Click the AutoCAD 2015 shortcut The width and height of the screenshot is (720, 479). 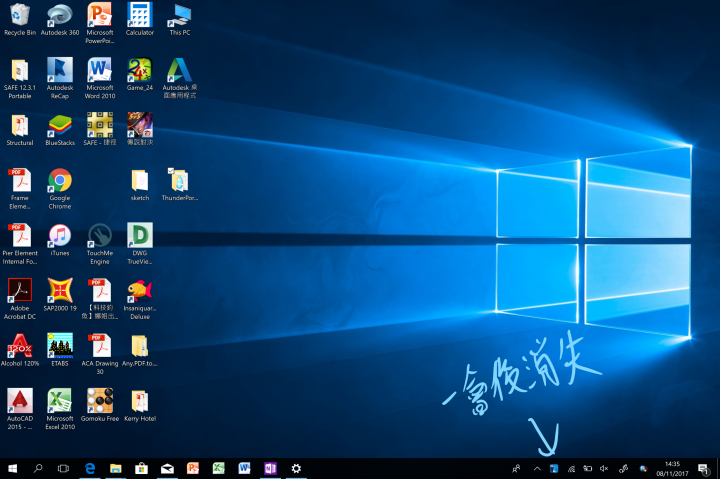point(19,409)
